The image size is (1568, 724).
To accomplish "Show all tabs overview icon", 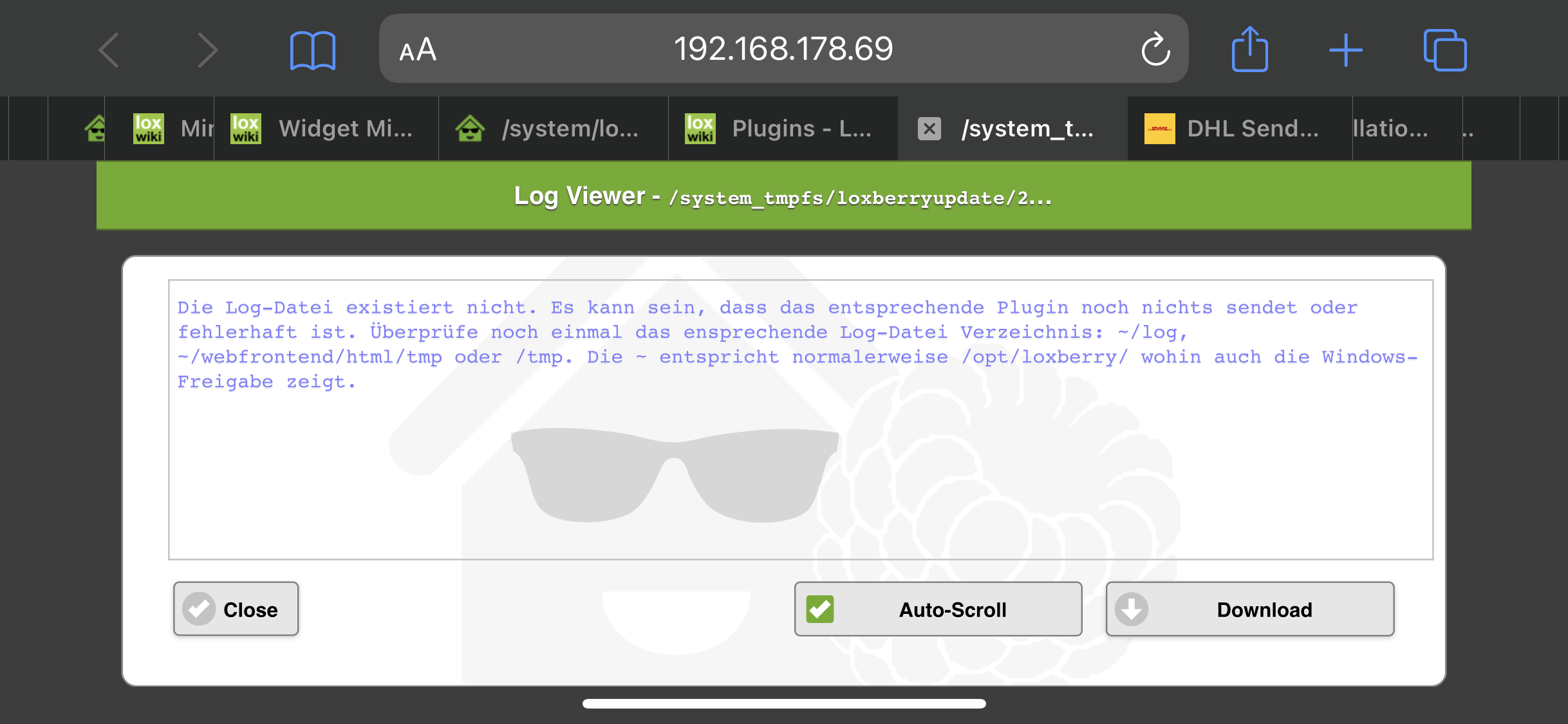I will coord(1444,50).
